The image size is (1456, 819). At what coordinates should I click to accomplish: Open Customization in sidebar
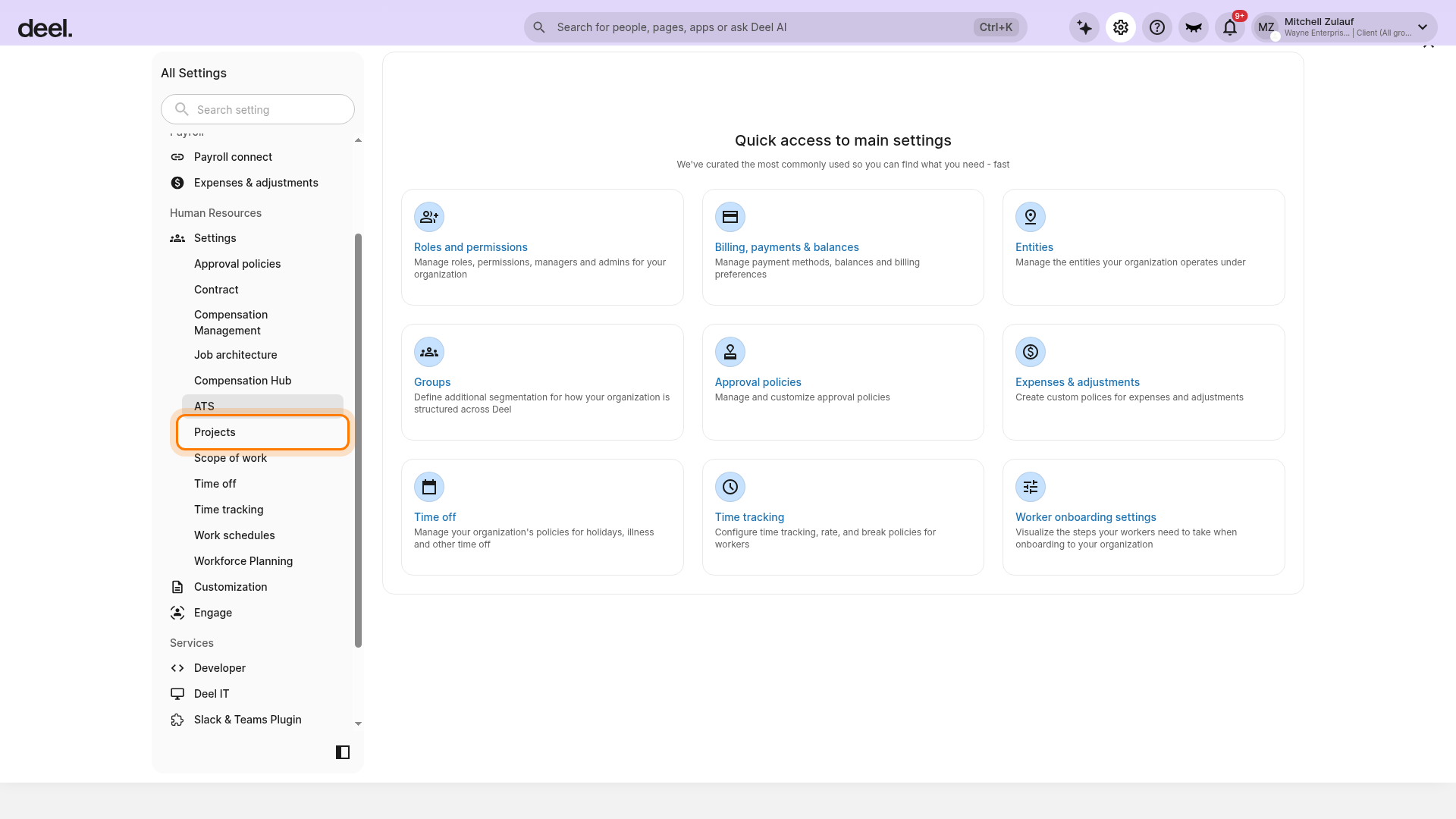tap(231, 587)
